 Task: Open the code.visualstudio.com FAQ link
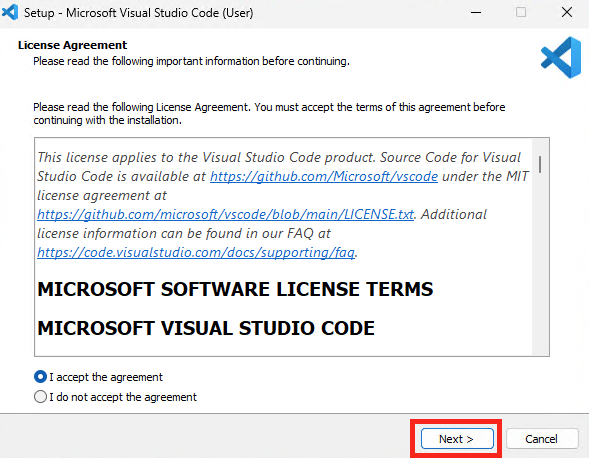(196, 252)
